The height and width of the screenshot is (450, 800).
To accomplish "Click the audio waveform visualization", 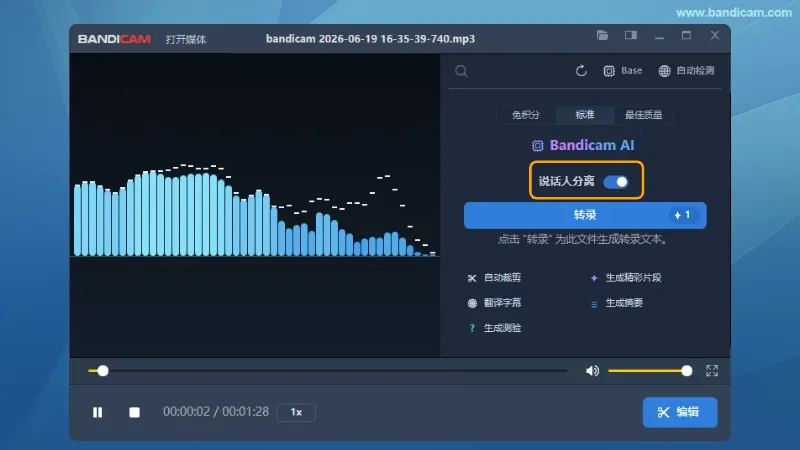I will tap(255, 210).
